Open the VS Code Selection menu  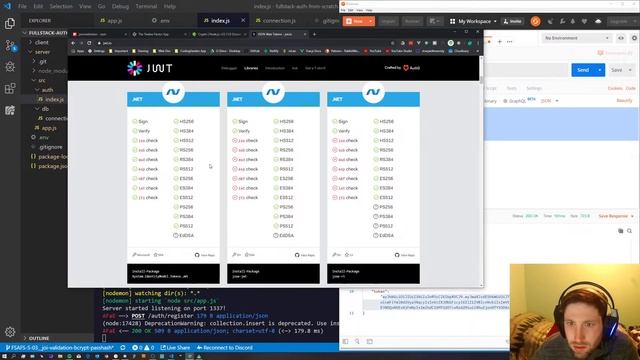(61, 7)
